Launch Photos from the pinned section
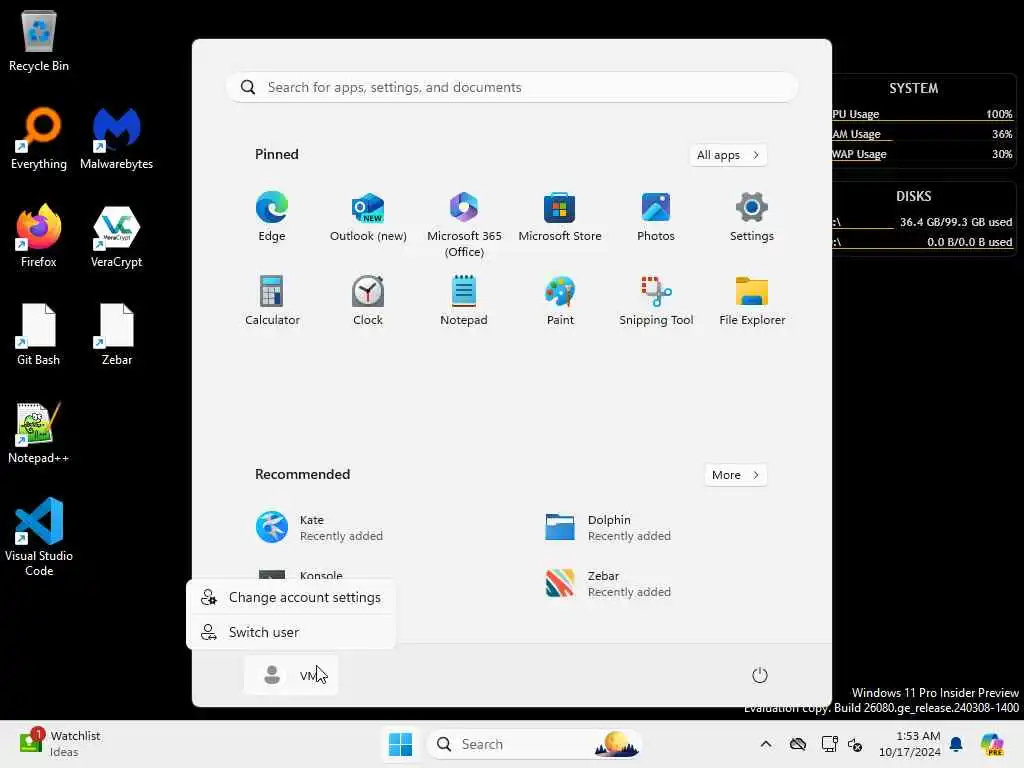 click(x=656, y=217)
